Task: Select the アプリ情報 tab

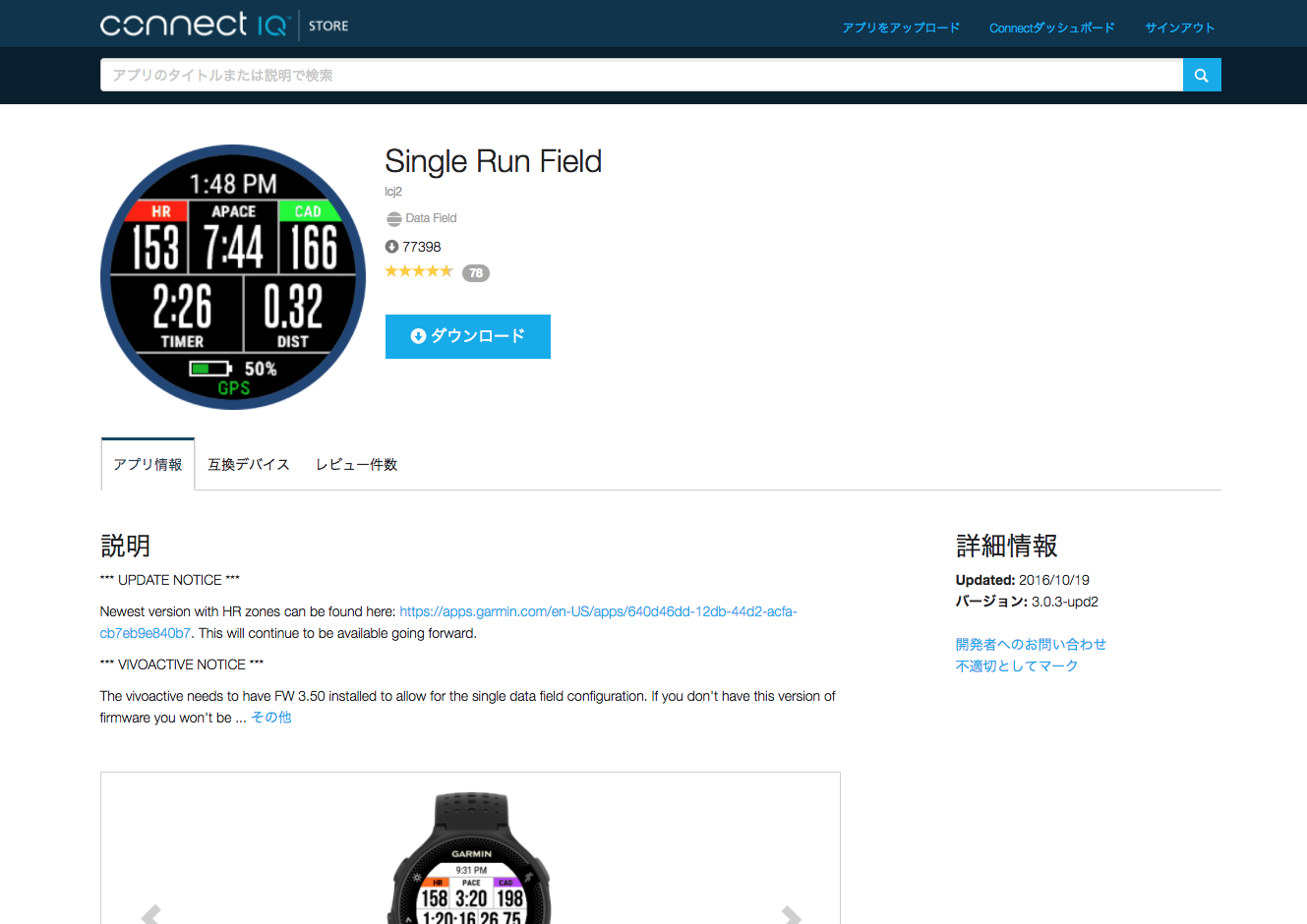Action: [148, 464]
